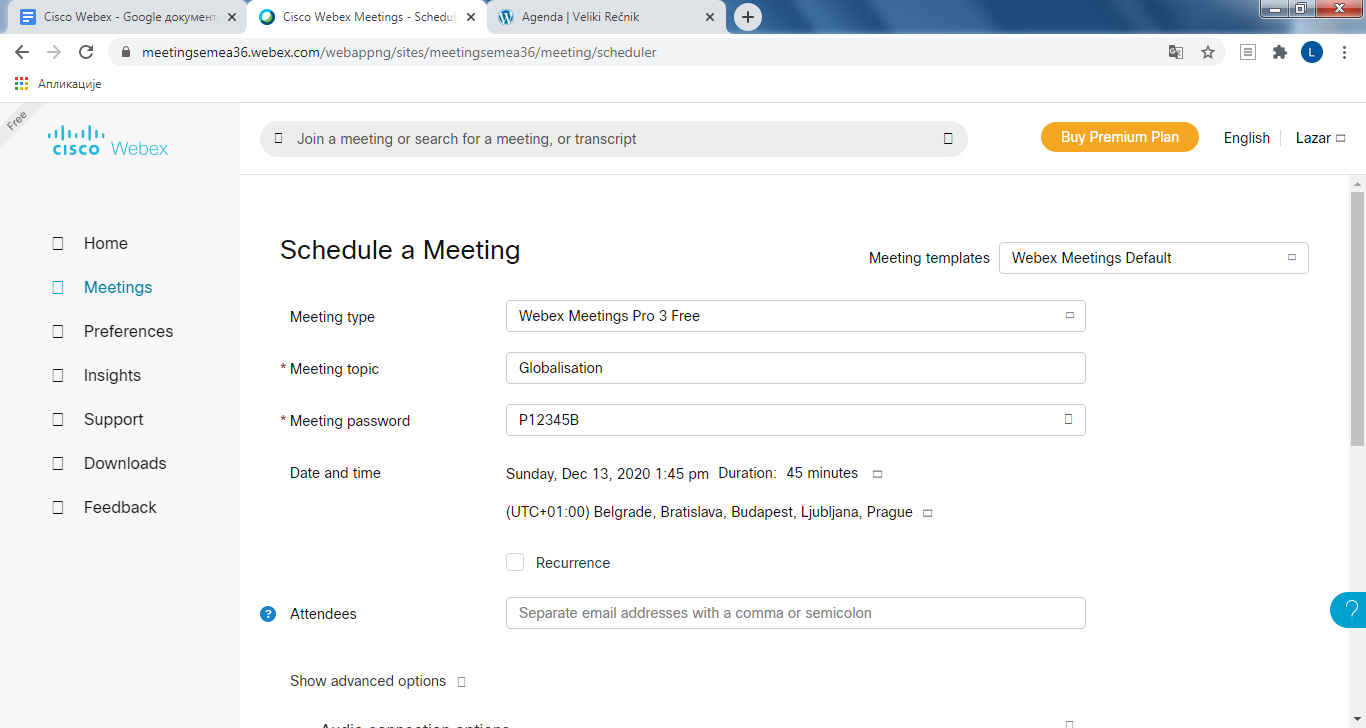Change language via English selector
The image size is (1366, 728).
[1247, 138]
